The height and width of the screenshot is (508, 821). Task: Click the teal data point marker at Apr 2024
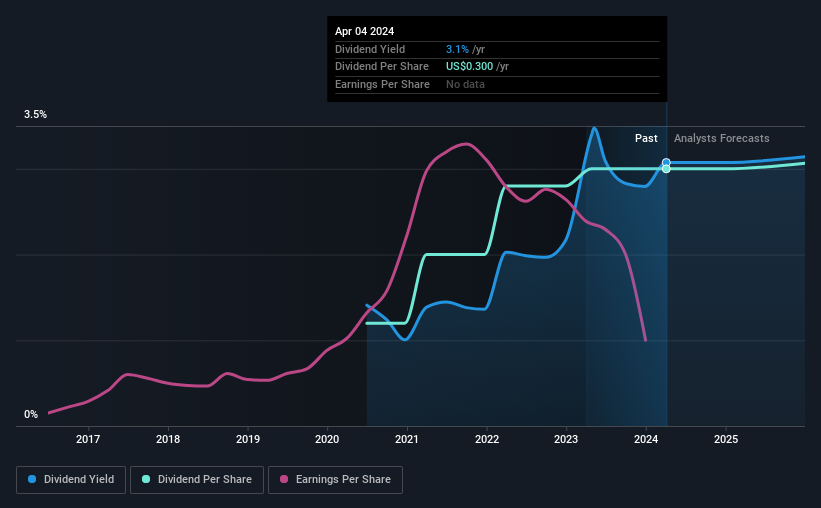(x=666, y=169)
